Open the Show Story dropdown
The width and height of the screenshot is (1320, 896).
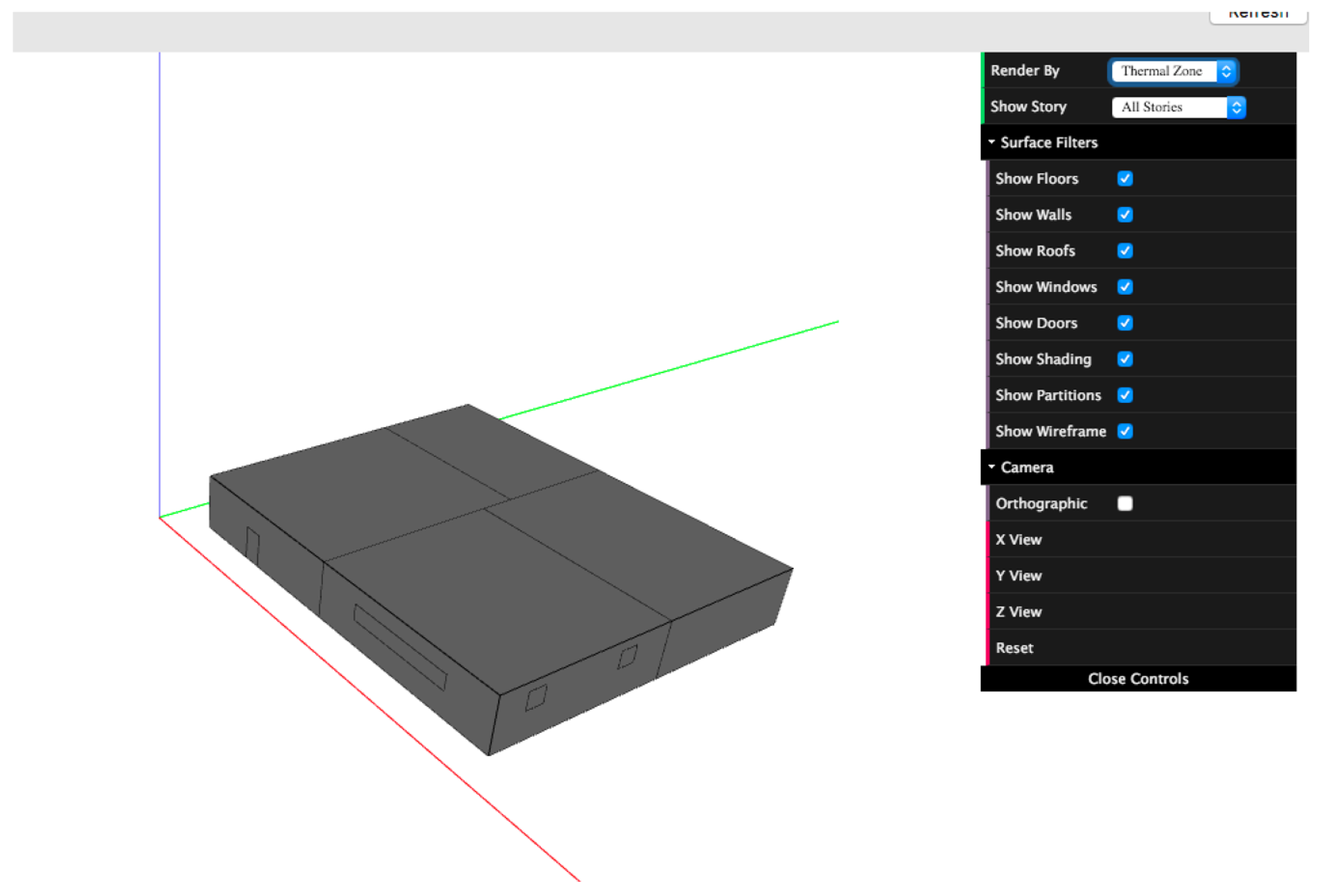coord(1178,108)
